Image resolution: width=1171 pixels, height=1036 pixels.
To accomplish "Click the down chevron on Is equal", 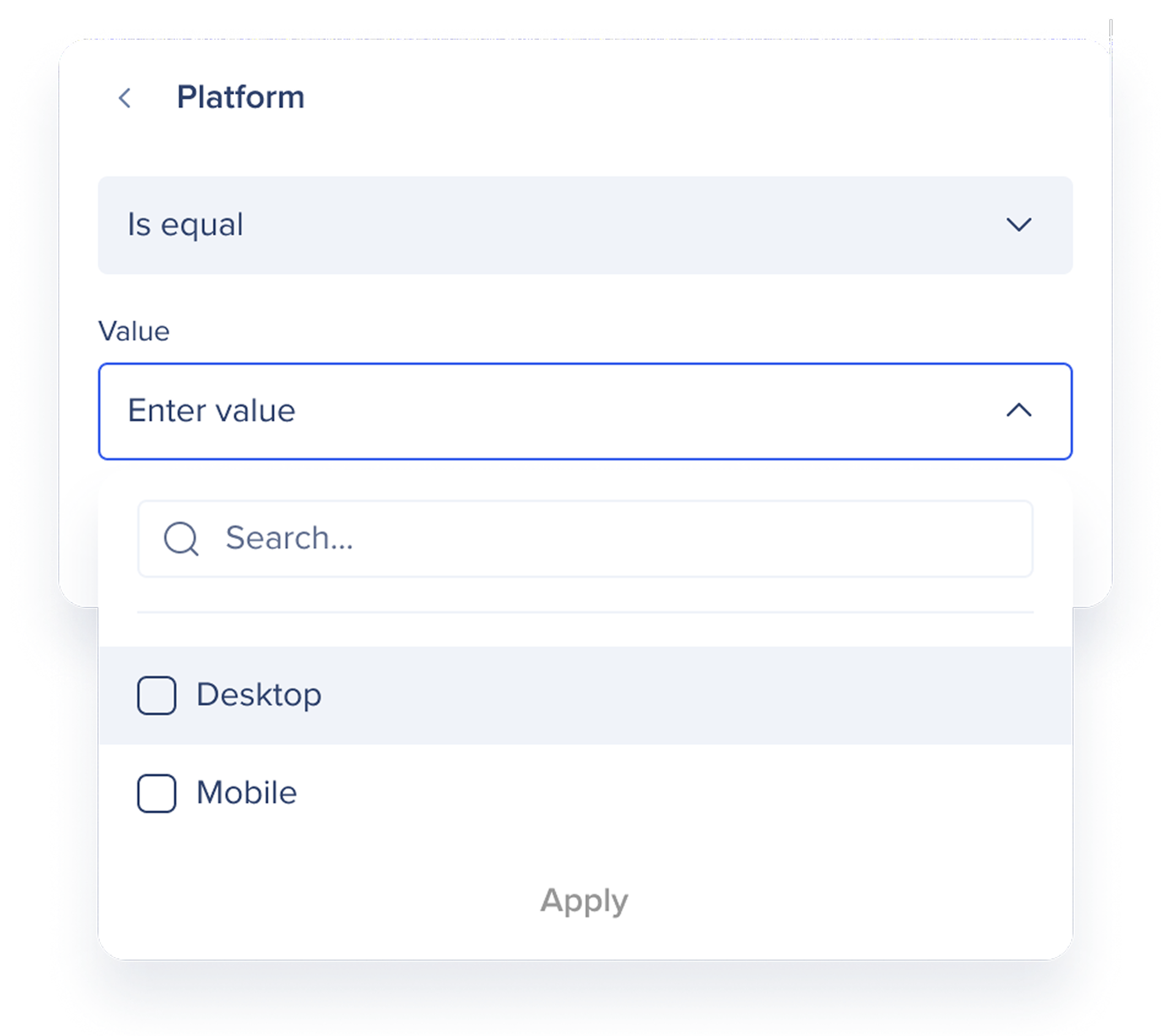I will coord(1019,225).
